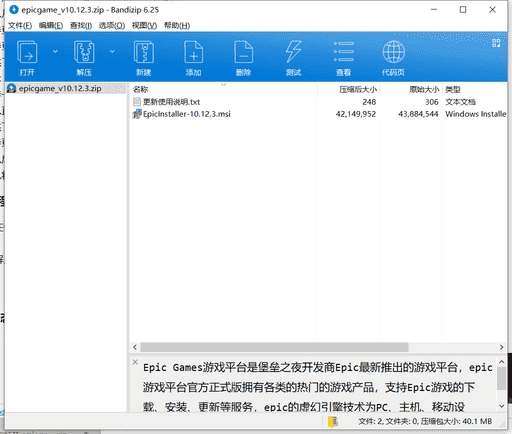Click the 42,149,952 compressed size cell
The width and height of the screenshot is (512, 434).
(x=356, y=114)
